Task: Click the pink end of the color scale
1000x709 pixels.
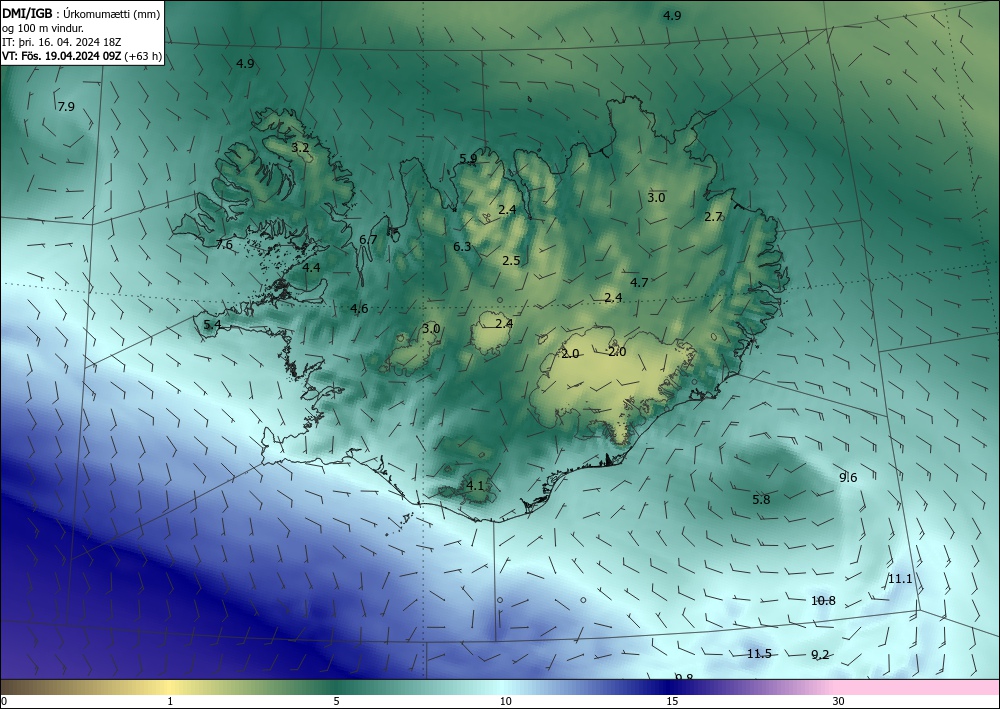Action: point(918,687)
